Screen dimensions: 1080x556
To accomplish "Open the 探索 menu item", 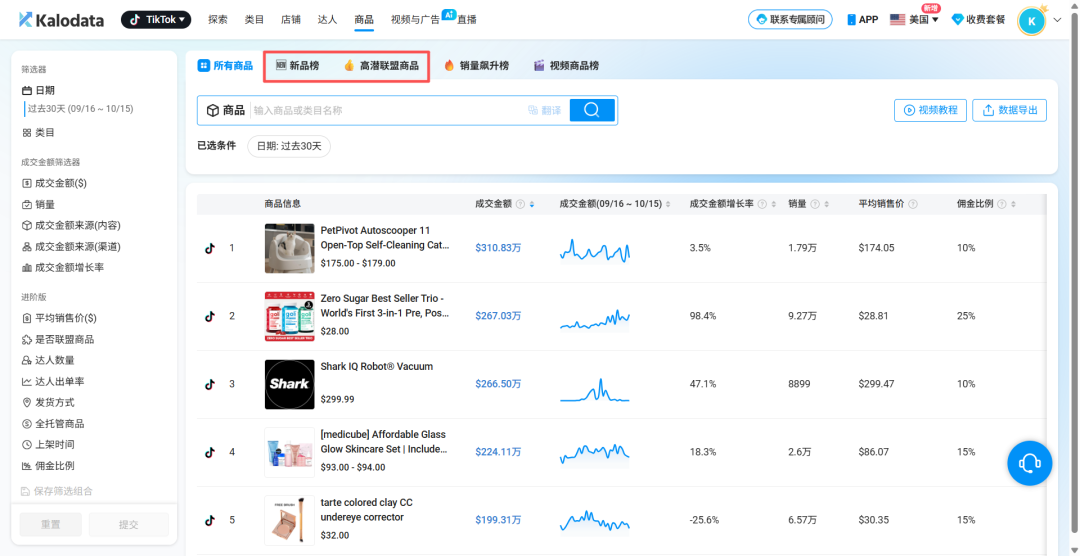I will pos(218,20).
